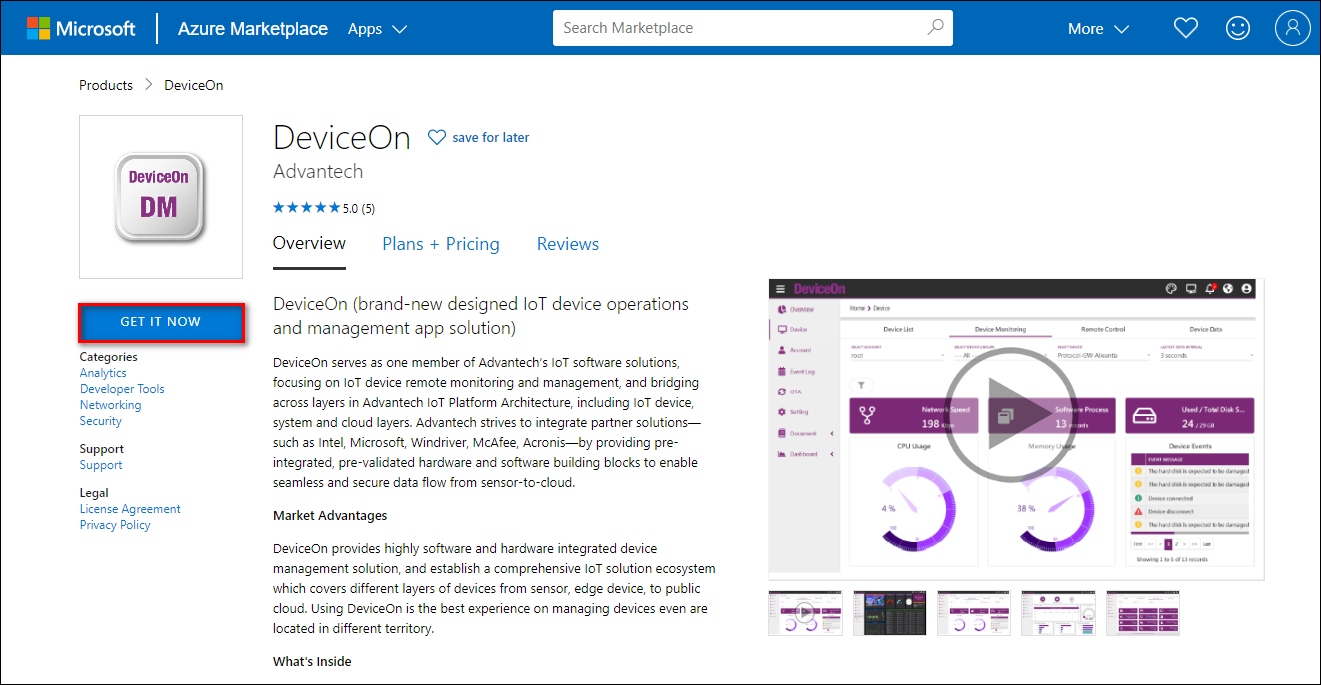Open the Reviews tab
The height and width of the screenshot is (685, 1321).
[x=568, y=244]
